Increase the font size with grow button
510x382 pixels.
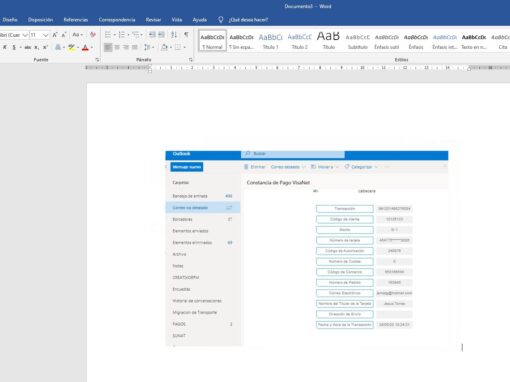[x=55, y=35]
